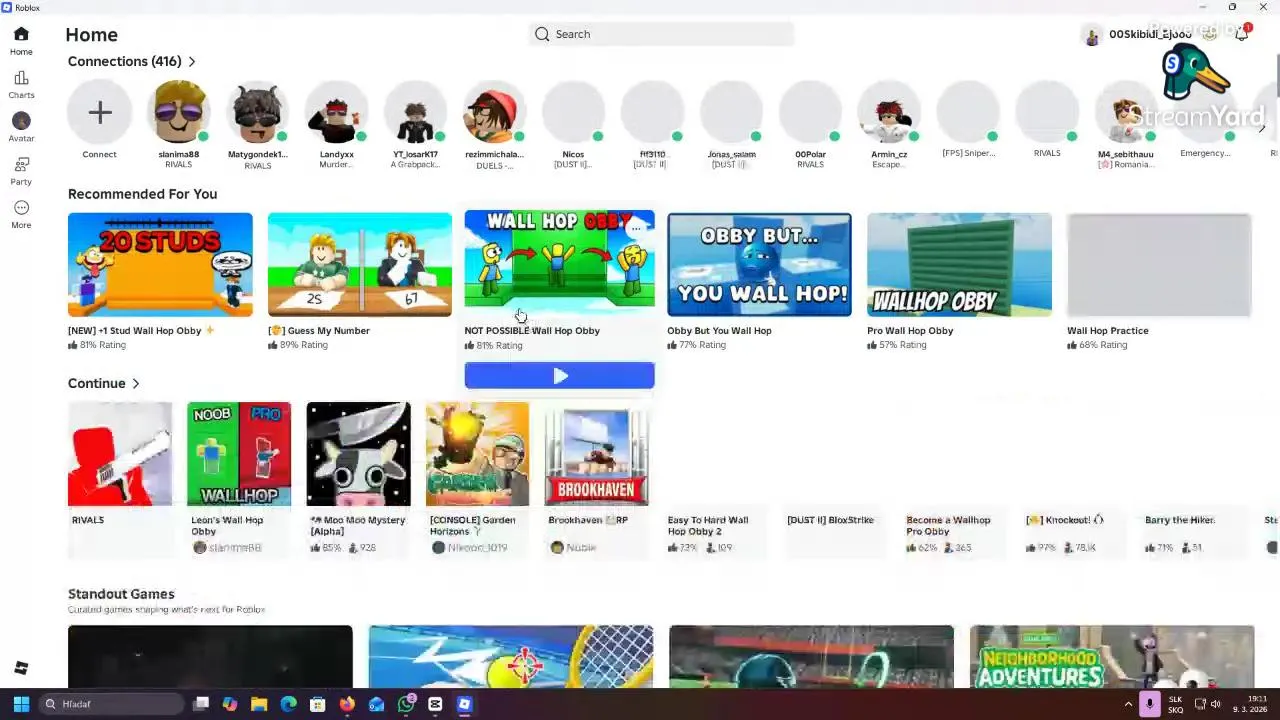The width and height of the screenshot is (1280, 720).
Task: Open the More sidebar menu
Action: [21, 214]
